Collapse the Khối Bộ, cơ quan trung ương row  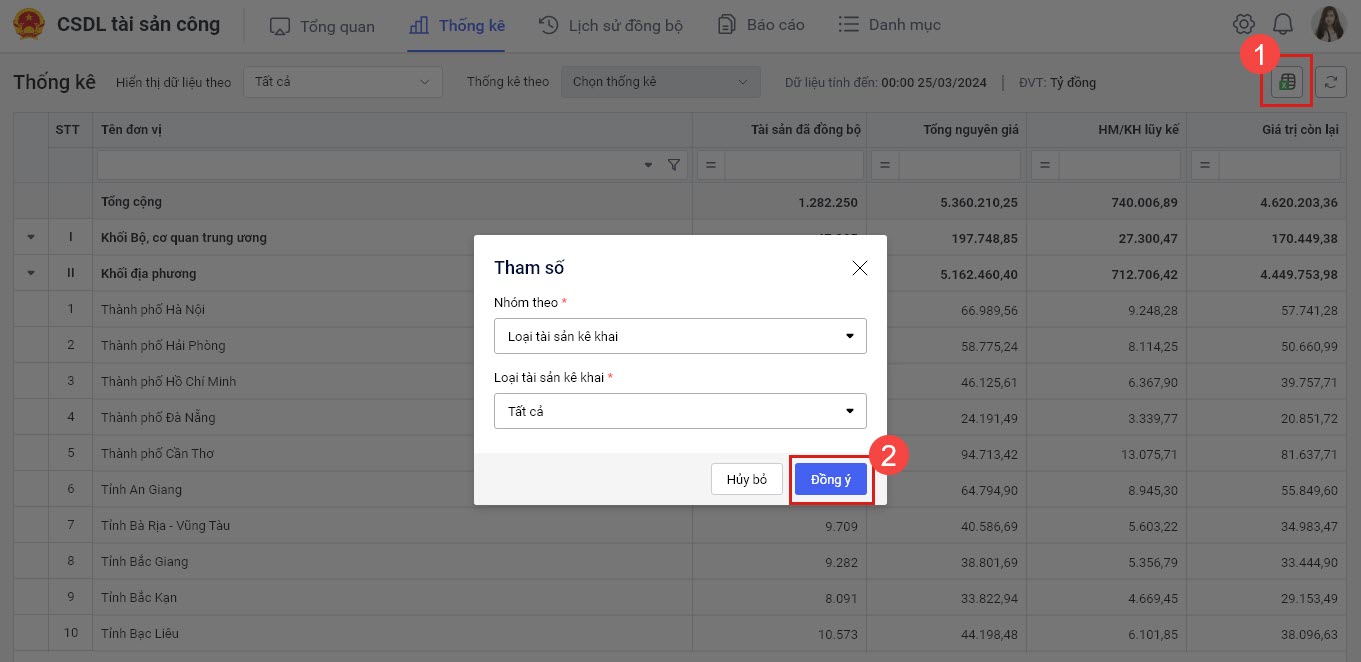[30, 238]
